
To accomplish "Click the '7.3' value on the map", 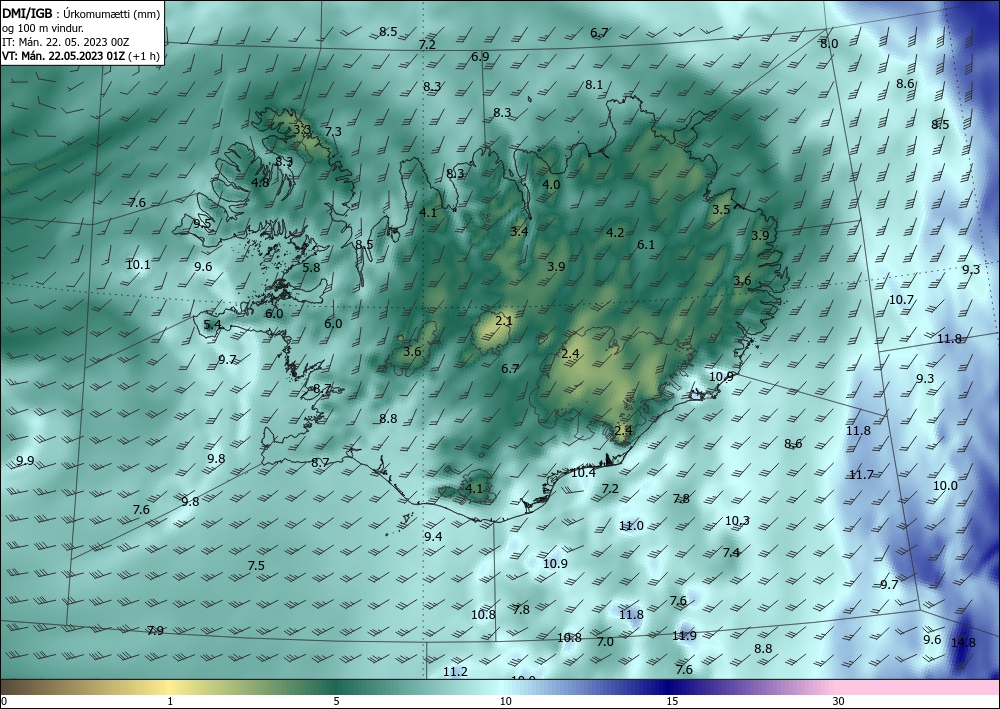I will (334, 132).
